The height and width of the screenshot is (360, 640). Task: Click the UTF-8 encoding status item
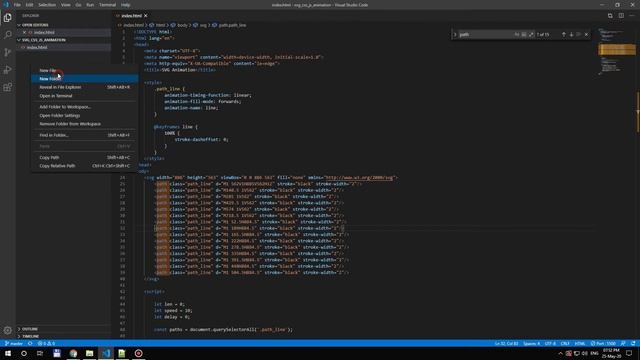point(550,343)
